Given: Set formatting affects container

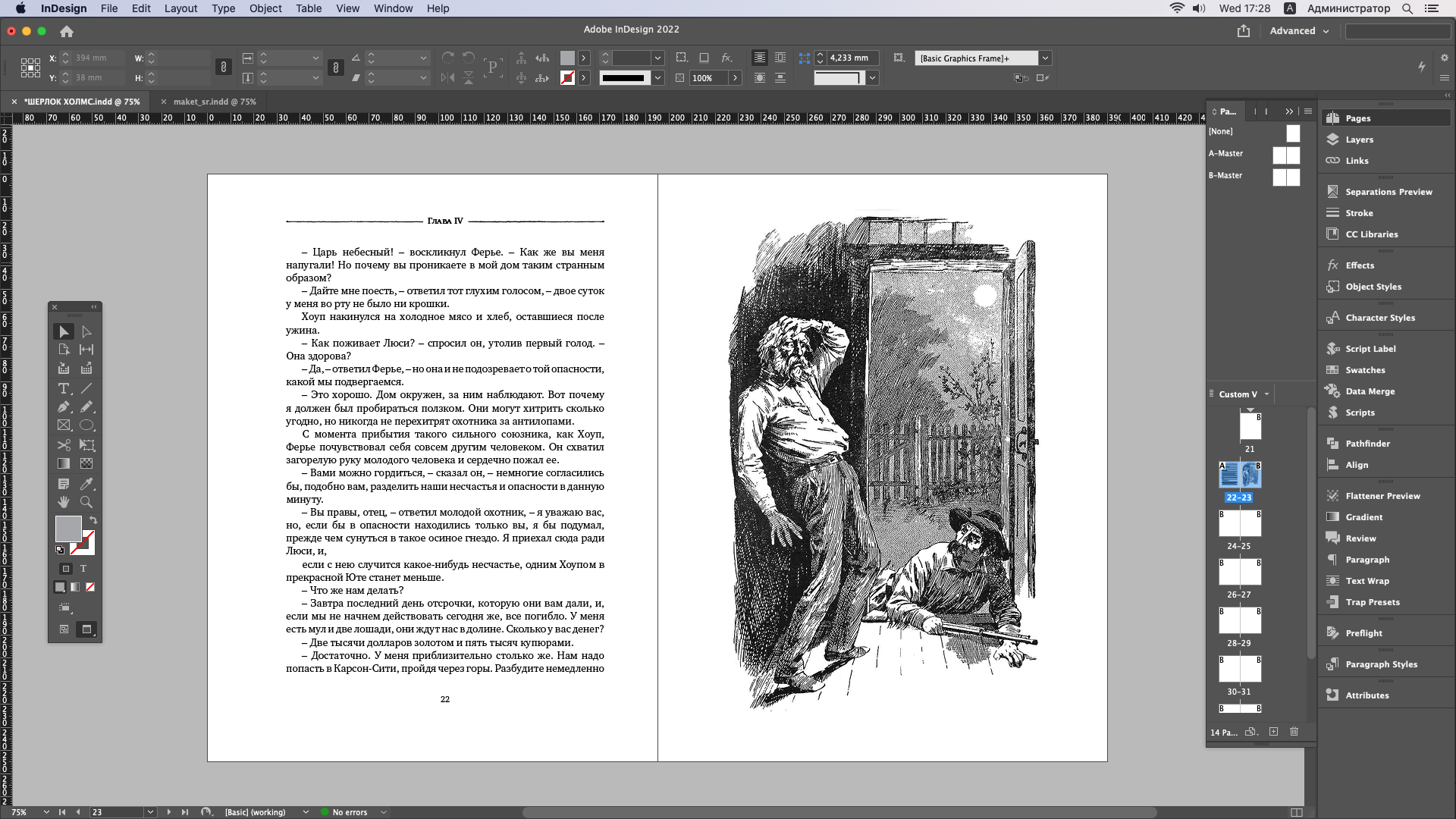Looking at the screenshot, I should pyautogui.click(x=65, y=569).
